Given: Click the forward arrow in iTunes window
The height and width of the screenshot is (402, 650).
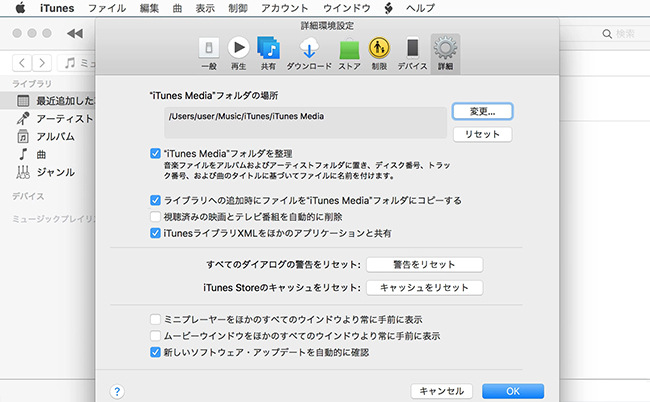Looking at the screenshot, I should [x=42, y=63].
